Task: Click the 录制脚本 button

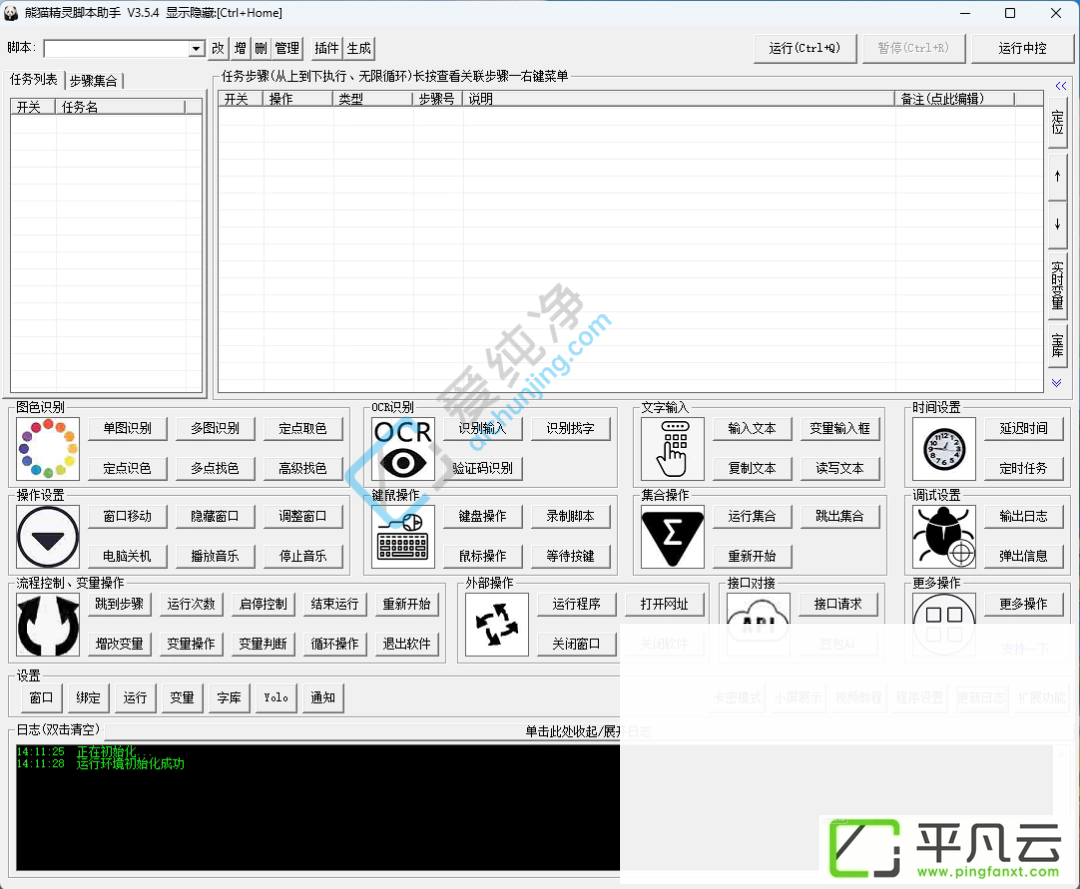Action: pos(570,516)
